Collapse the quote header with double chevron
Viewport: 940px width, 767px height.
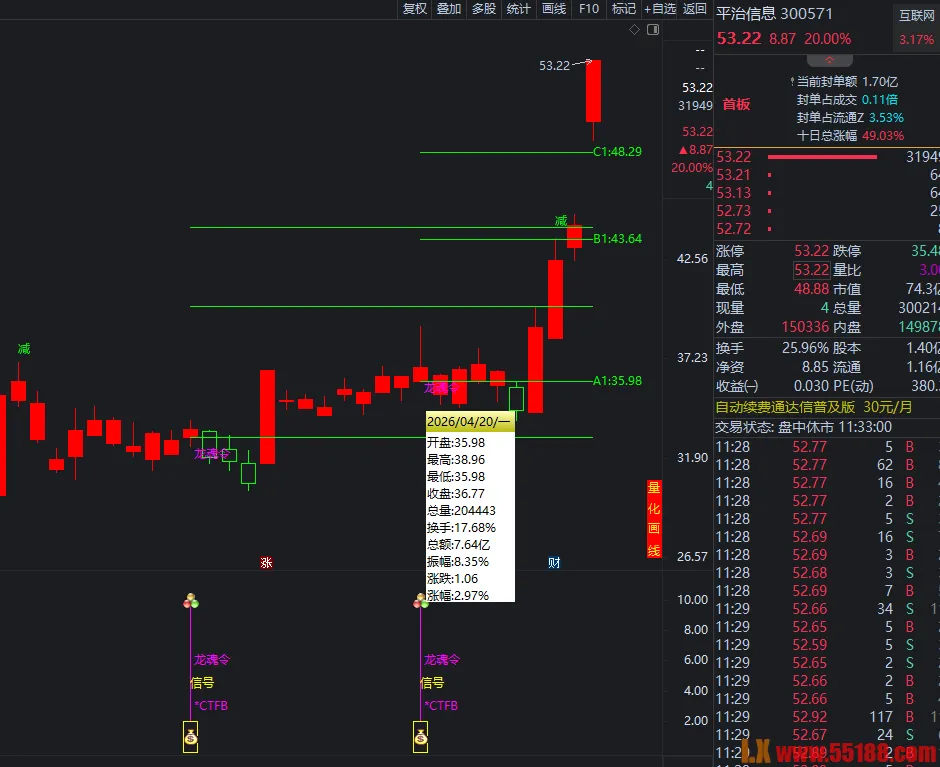[830, 60]
